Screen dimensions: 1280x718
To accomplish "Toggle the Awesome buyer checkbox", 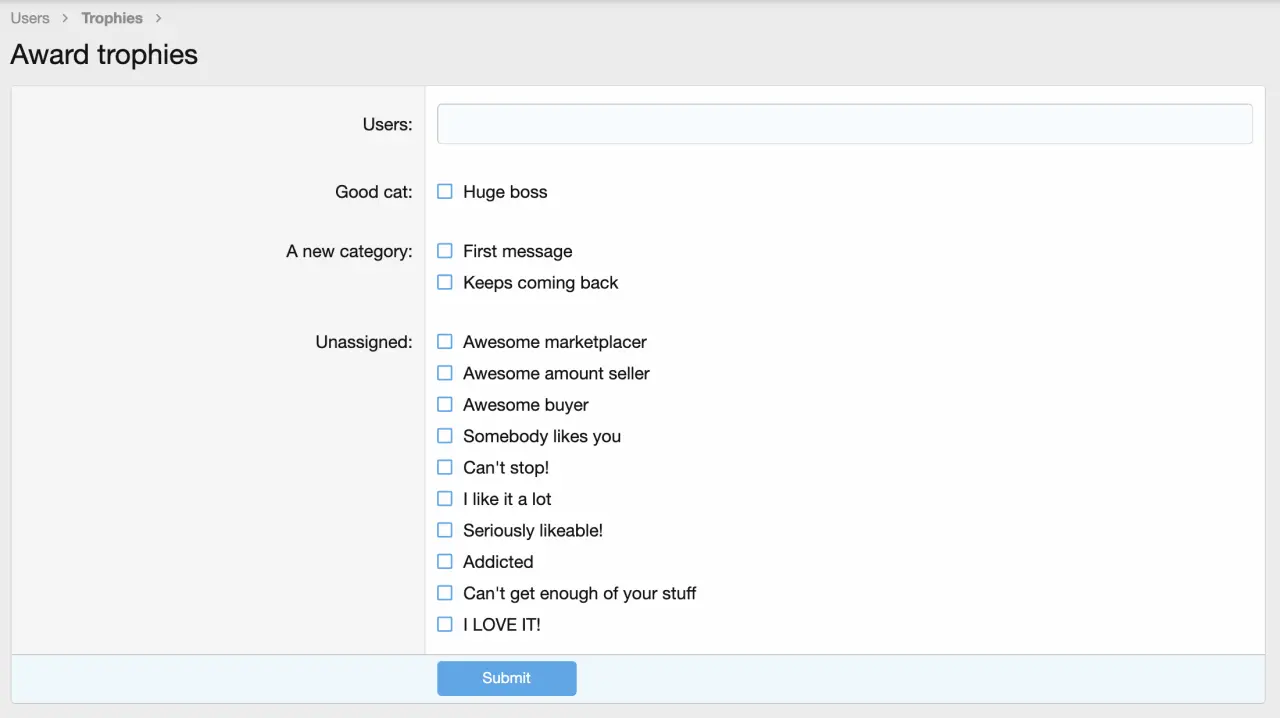I will coord(445,405).
